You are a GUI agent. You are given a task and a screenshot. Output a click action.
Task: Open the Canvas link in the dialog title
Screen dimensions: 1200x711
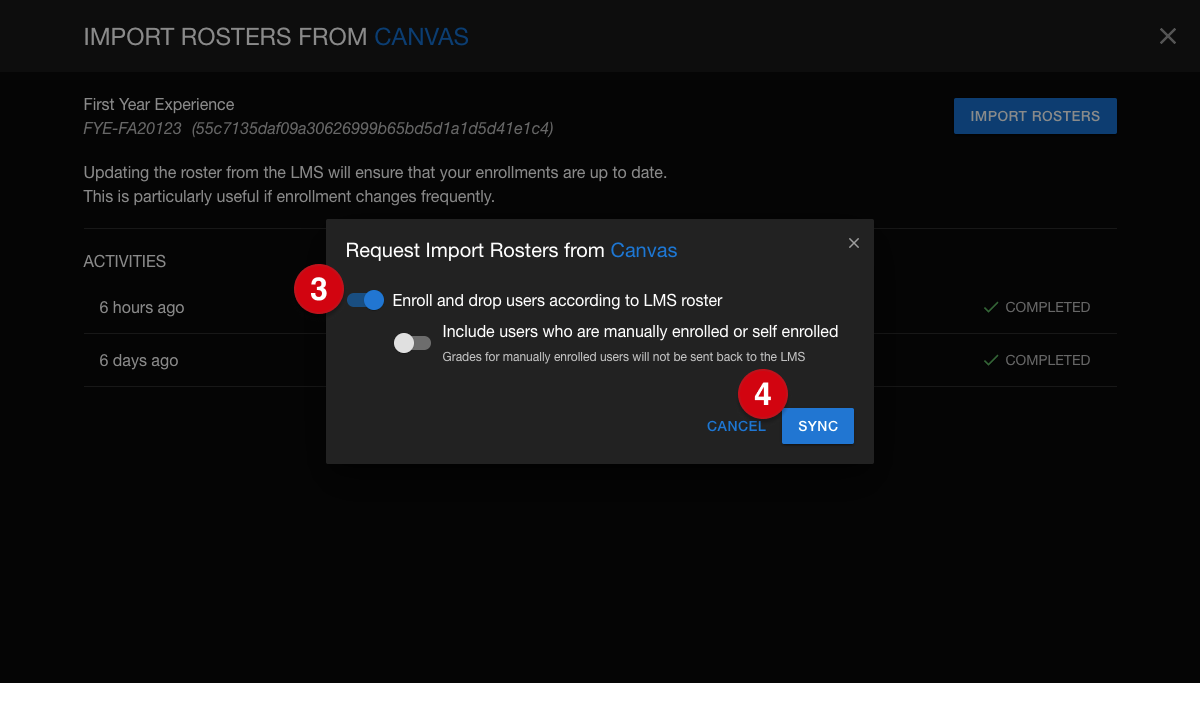644,250
